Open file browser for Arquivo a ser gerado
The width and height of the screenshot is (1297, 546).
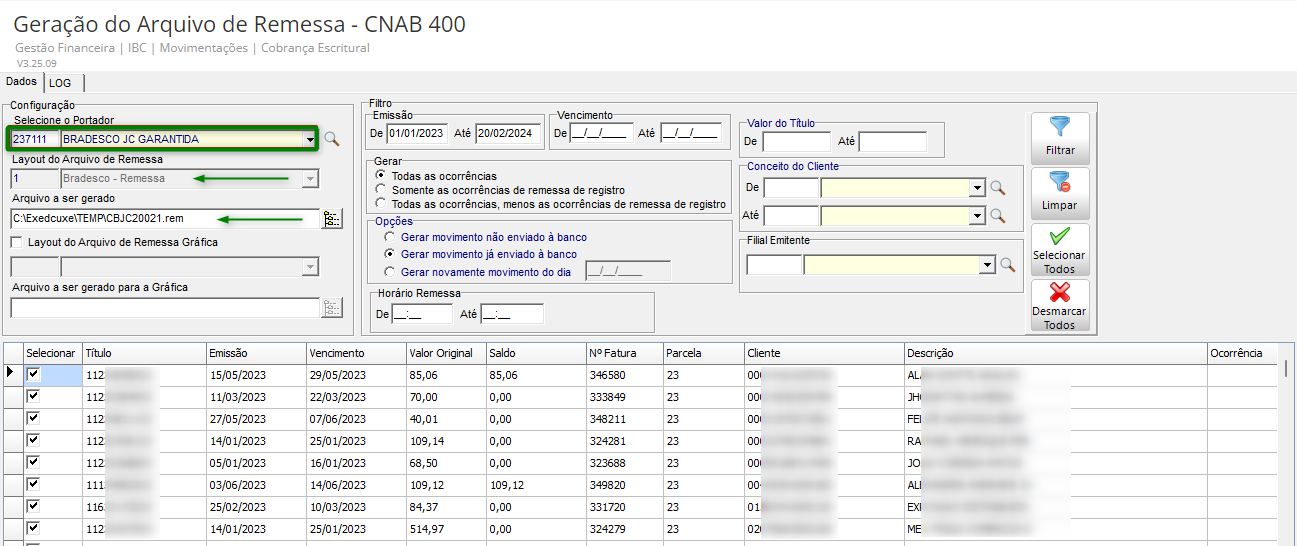point(331,219)
